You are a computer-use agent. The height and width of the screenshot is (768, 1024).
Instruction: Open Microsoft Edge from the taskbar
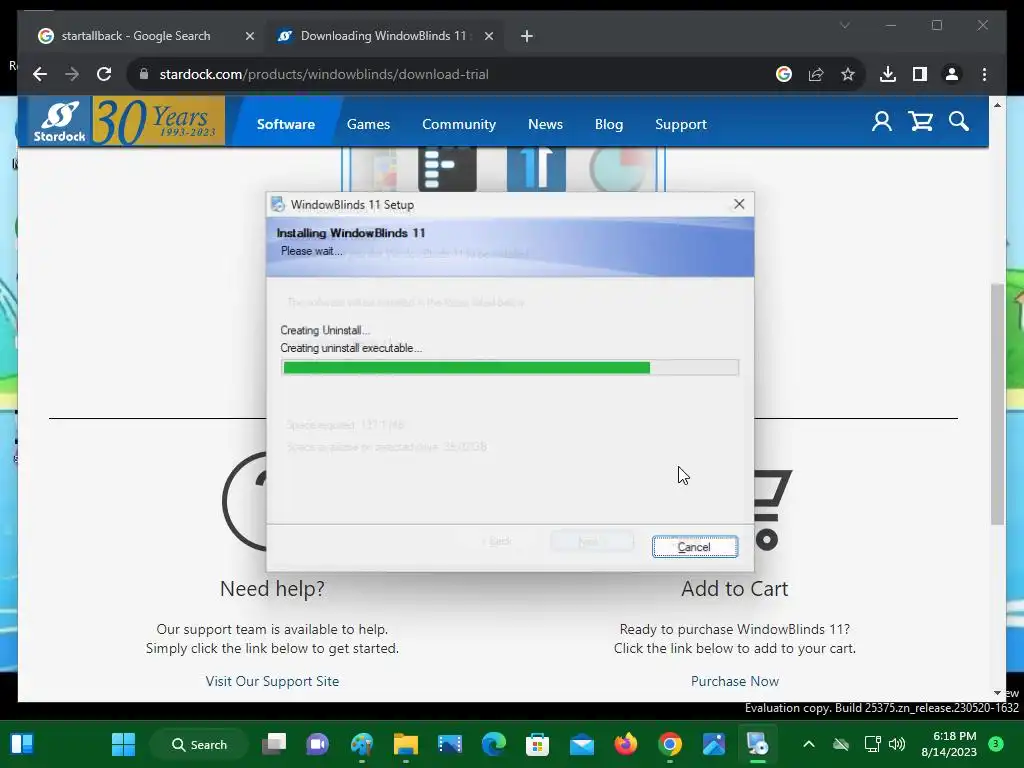pyautogui.click(x=494, y=744)
